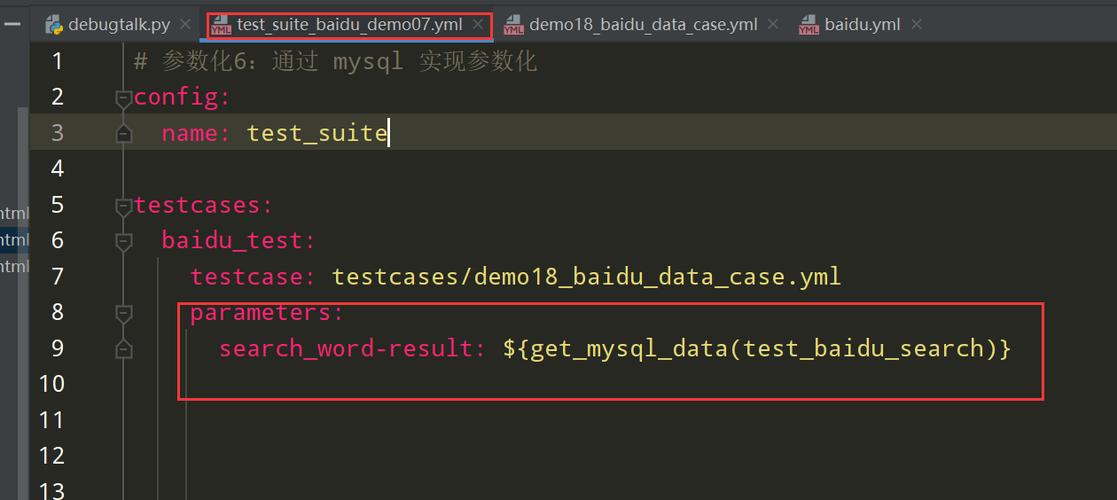Click the fold end marker on line 3
This screenshot has height=500, width=1117.
tap(123, 134)
